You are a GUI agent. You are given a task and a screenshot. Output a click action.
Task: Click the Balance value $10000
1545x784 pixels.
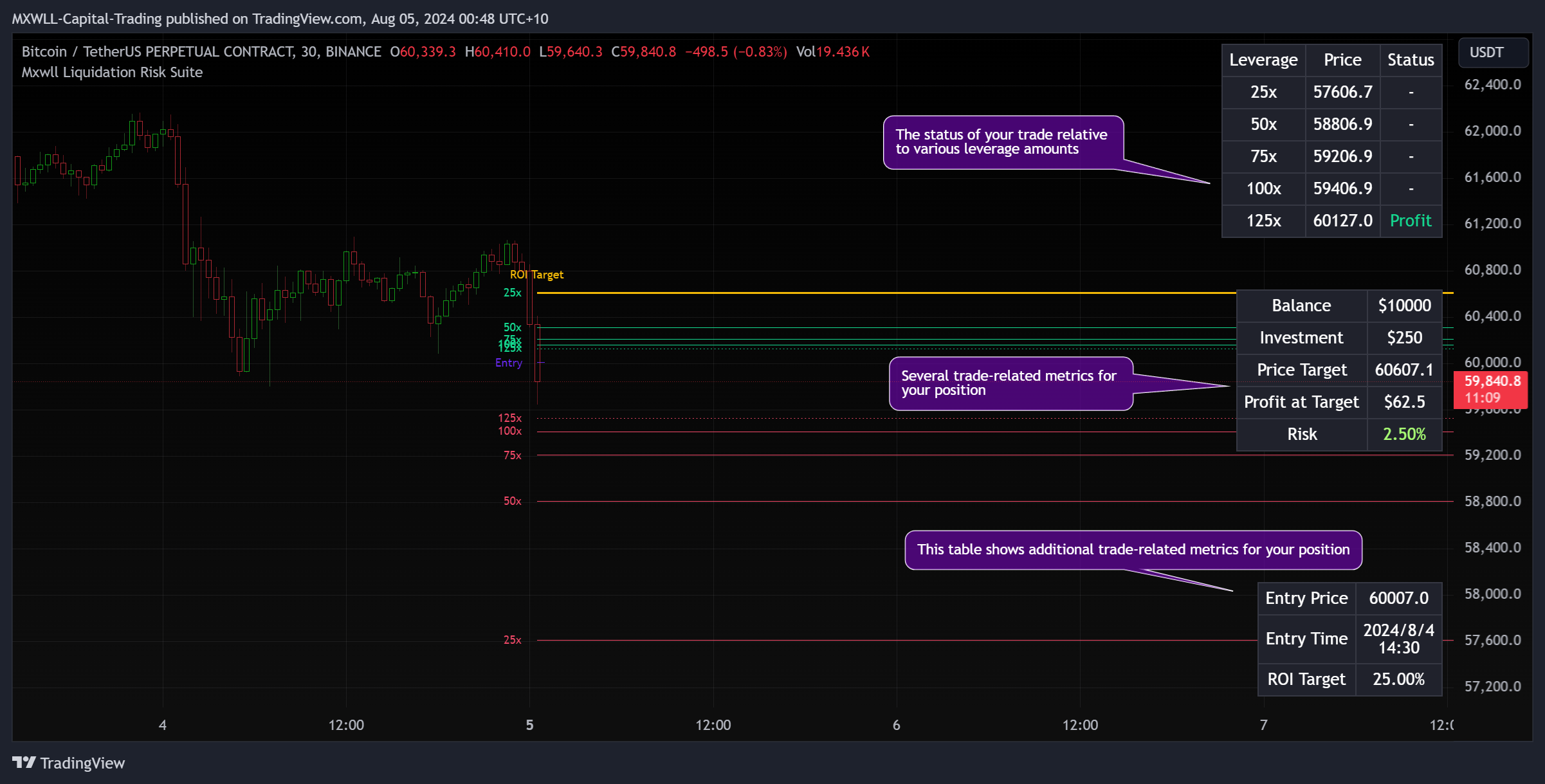click(1404, 305)
